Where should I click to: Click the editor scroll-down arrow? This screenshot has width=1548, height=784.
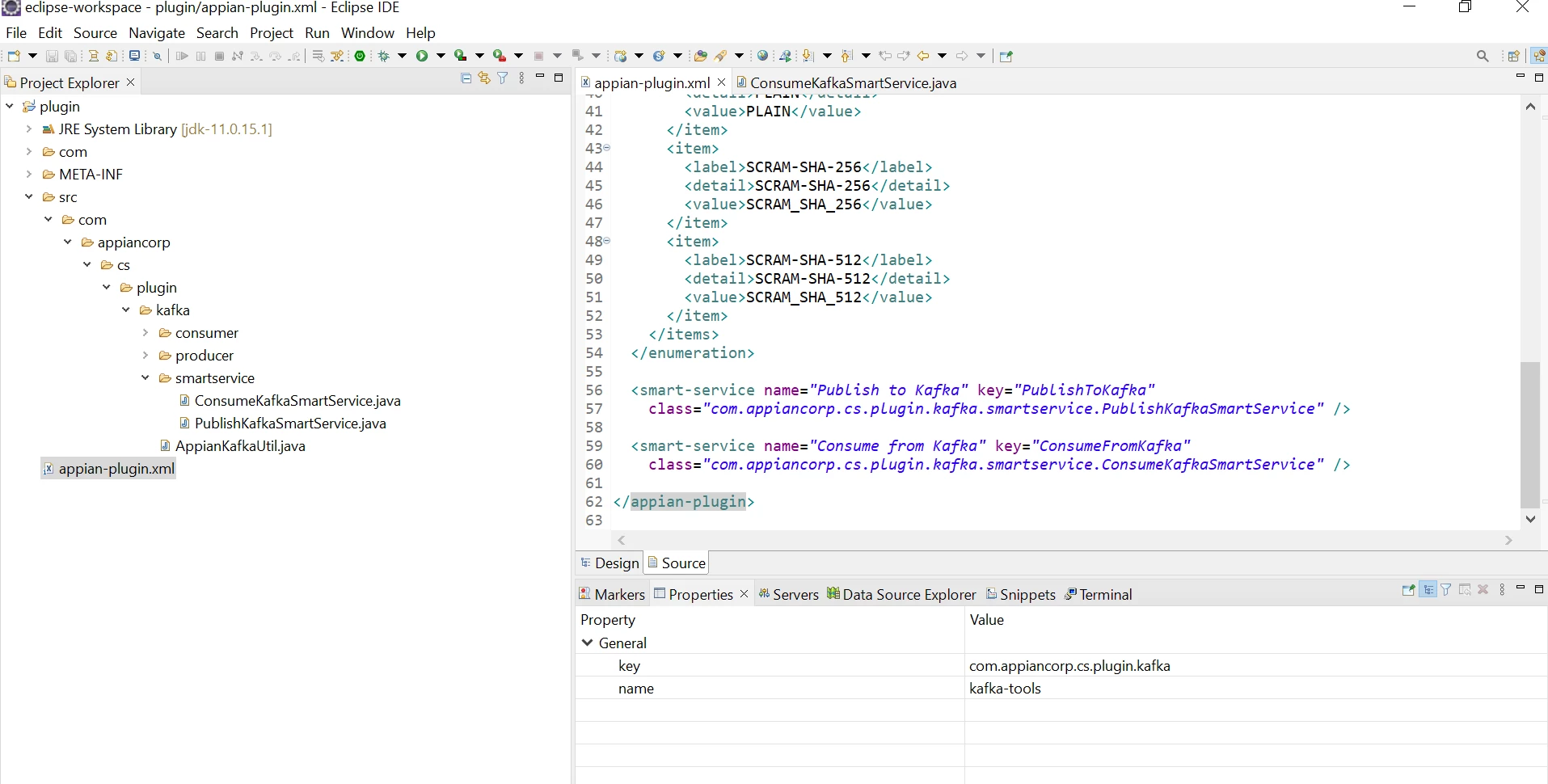[x=1530, y=519]
